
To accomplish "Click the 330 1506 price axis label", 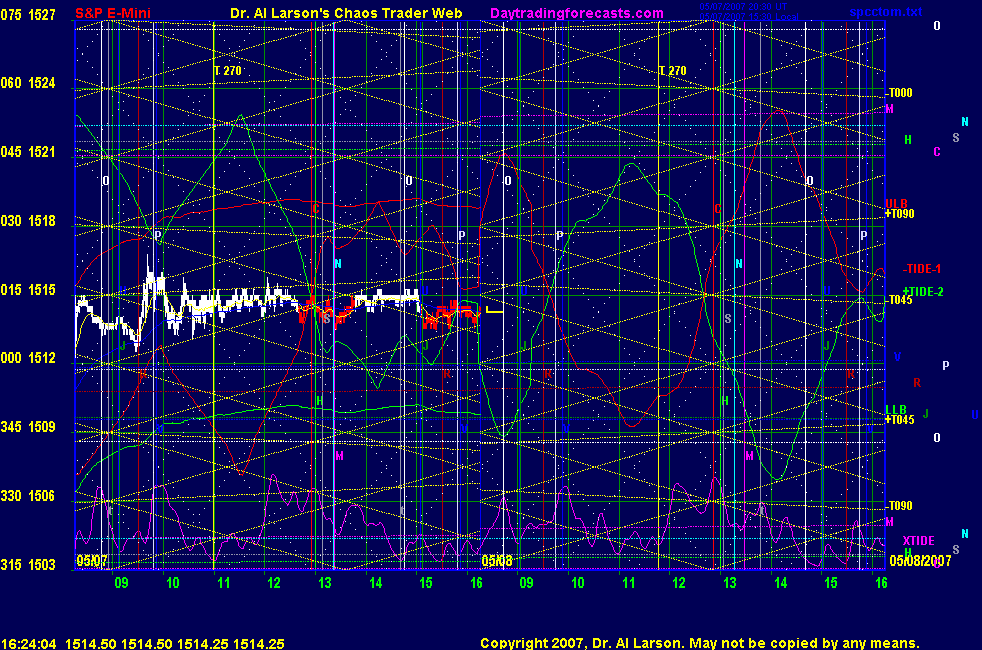I will [x=28, y=496].
